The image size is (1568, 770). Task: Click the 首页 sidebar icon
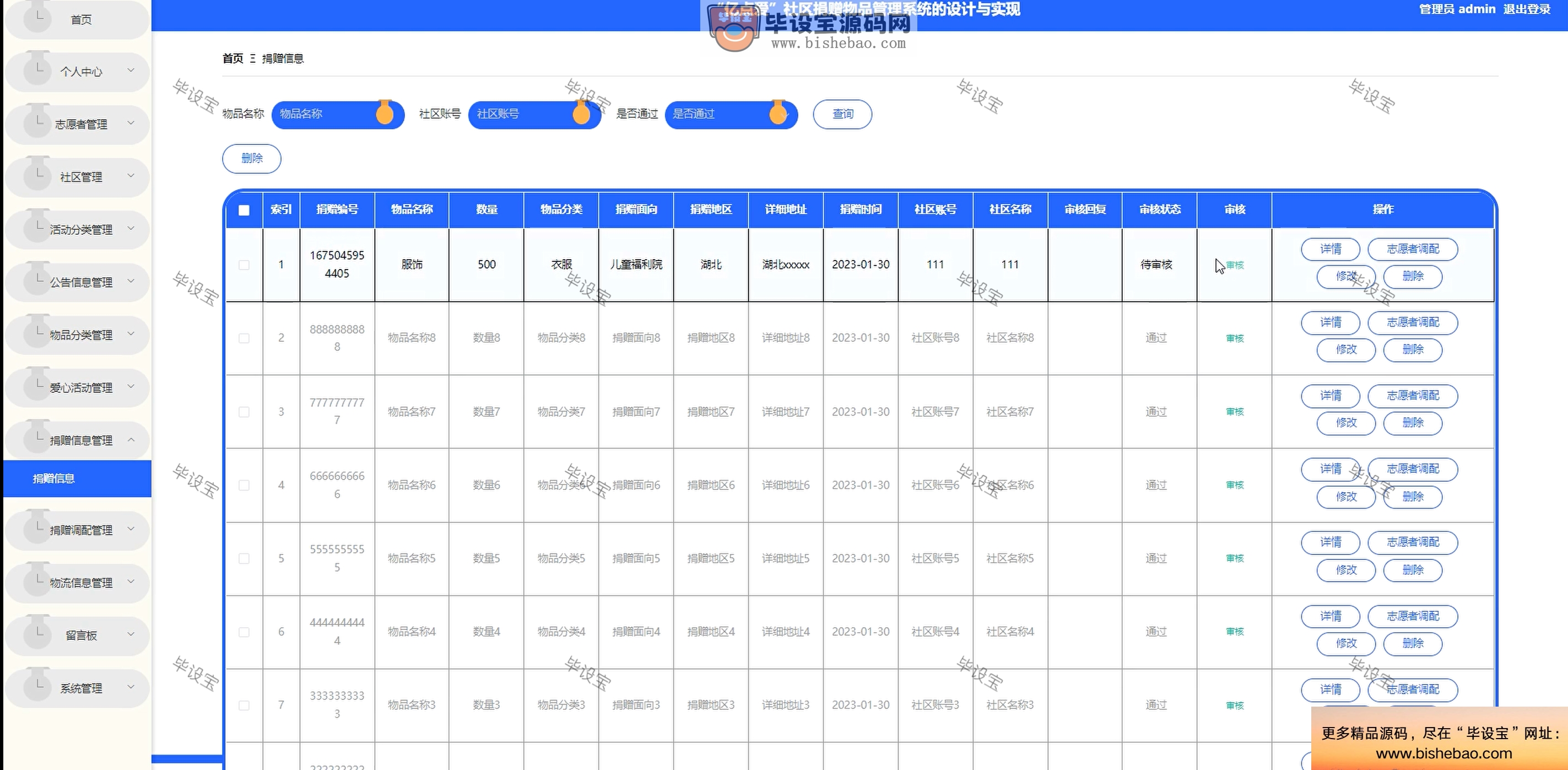pos(37,18)
